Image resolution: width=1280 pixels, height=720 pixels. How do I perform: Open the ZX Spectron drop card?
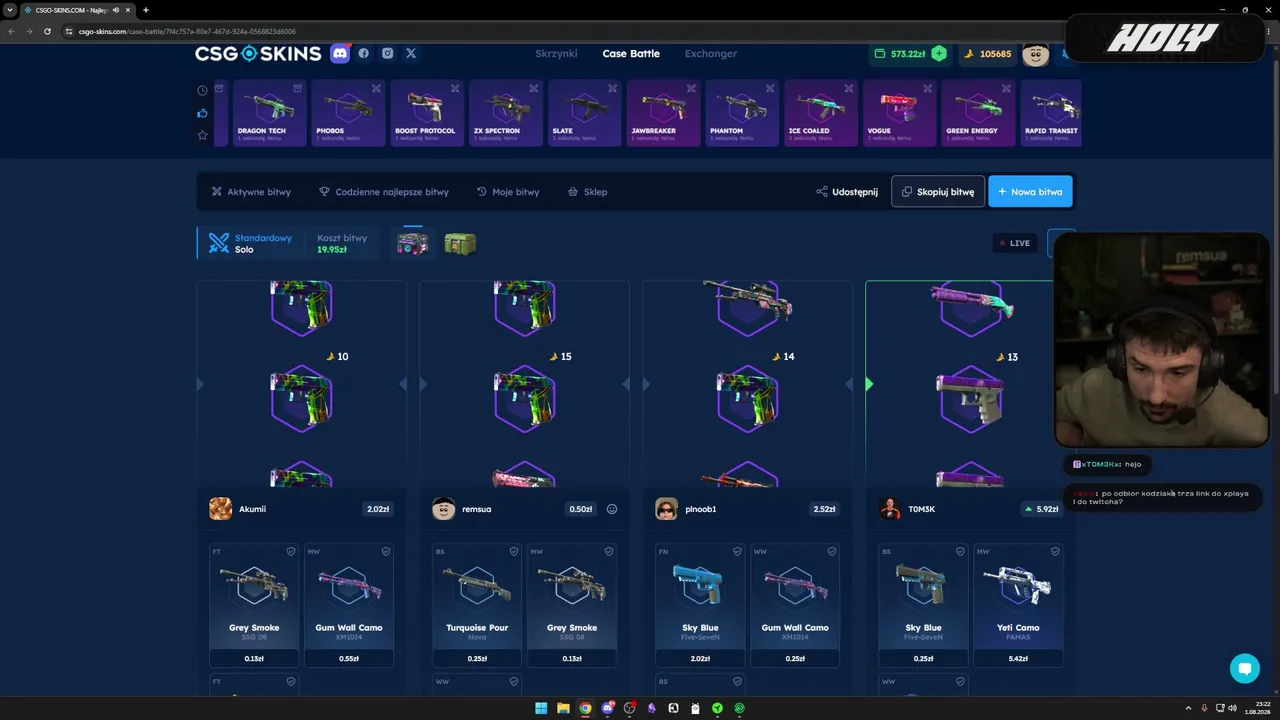pyautogui.click(x=506, y=113)
